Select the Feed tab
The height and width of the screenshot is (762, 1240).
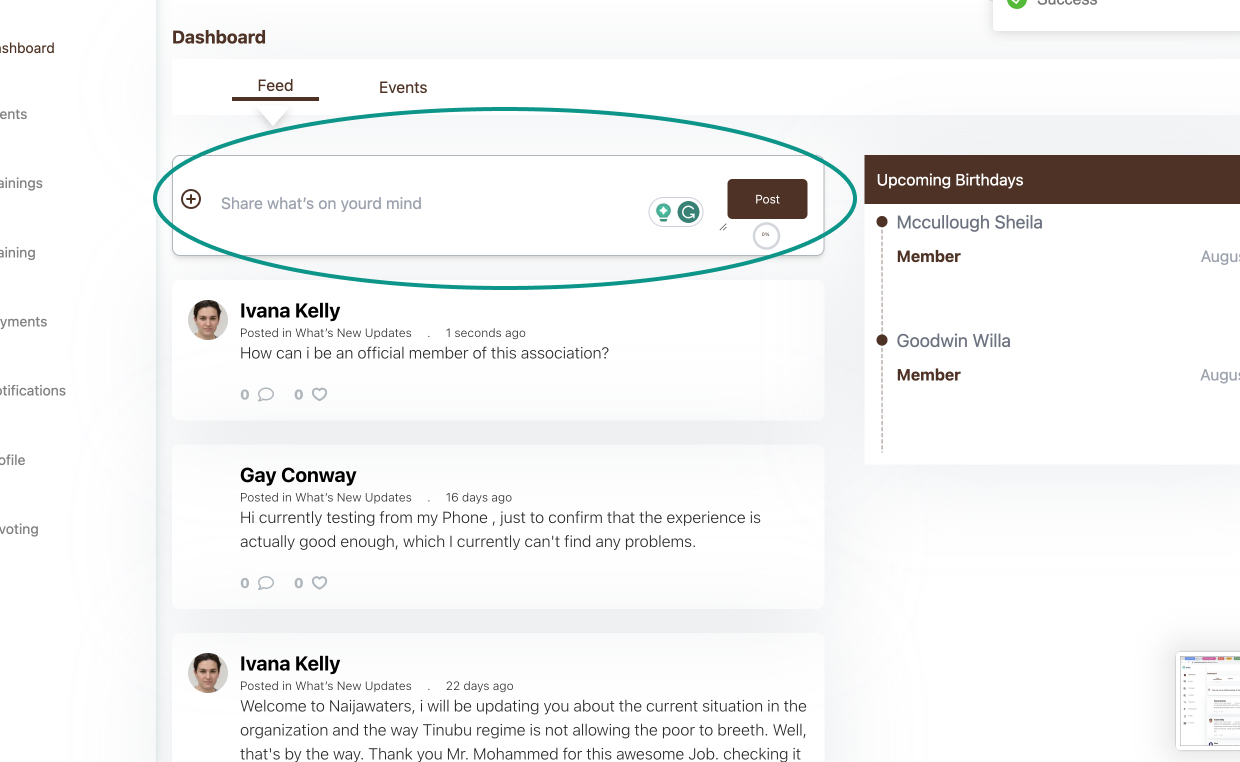(275, 86)
